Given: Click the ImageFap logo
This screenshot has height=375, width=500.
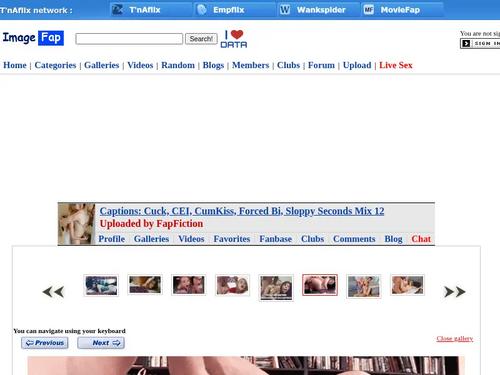Looking at the screenshot, I should (33, 38).
